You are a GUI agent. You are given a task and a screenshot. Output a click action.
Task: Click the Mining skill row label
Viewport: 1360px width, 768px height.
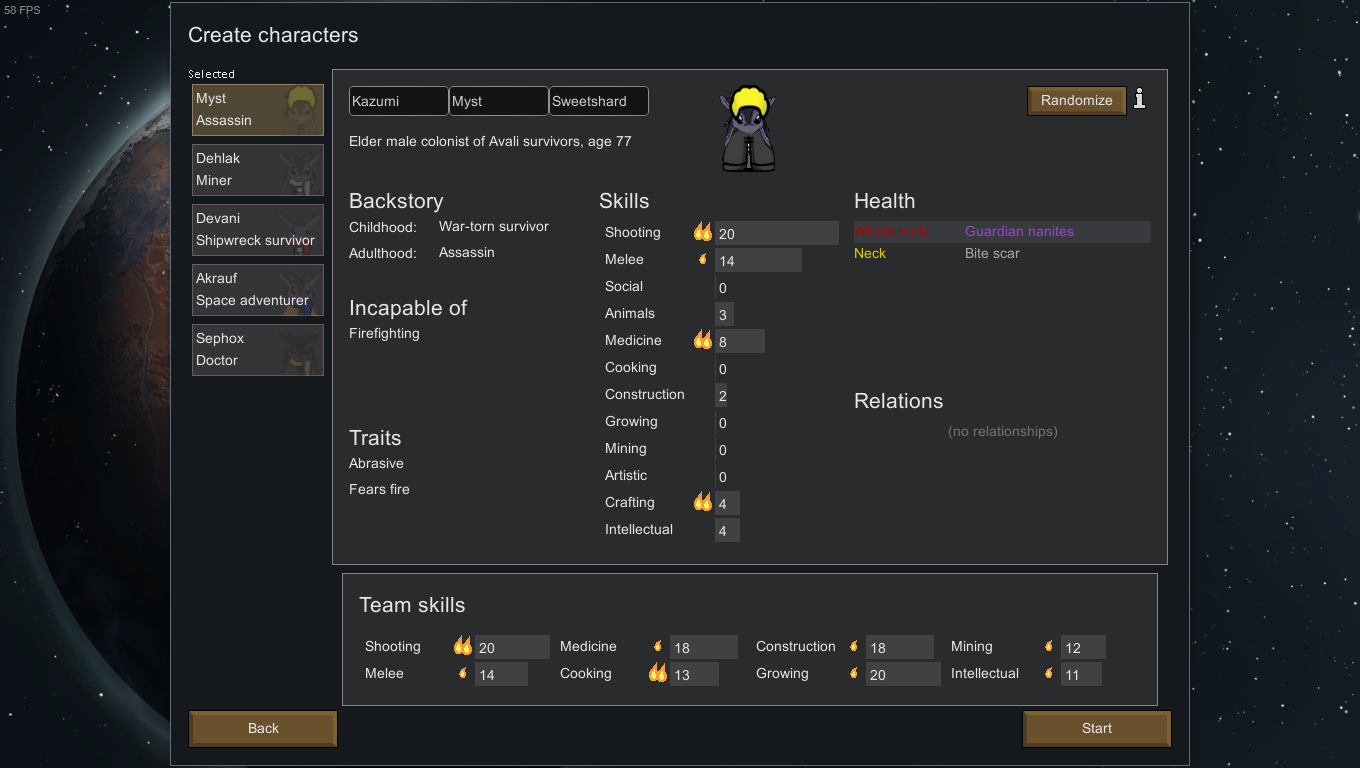pos(626,448)
